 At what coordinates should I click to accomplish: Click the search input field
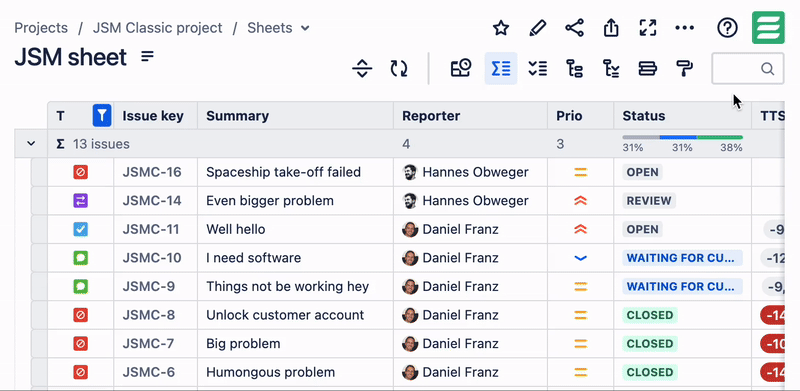click(x=747, y=68)
